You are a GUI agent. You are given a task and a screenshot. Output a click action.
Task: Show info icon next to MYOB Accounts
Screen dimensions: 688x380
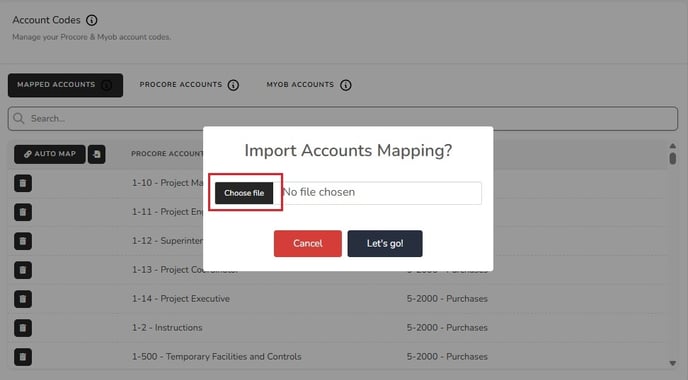click(346, 85)
